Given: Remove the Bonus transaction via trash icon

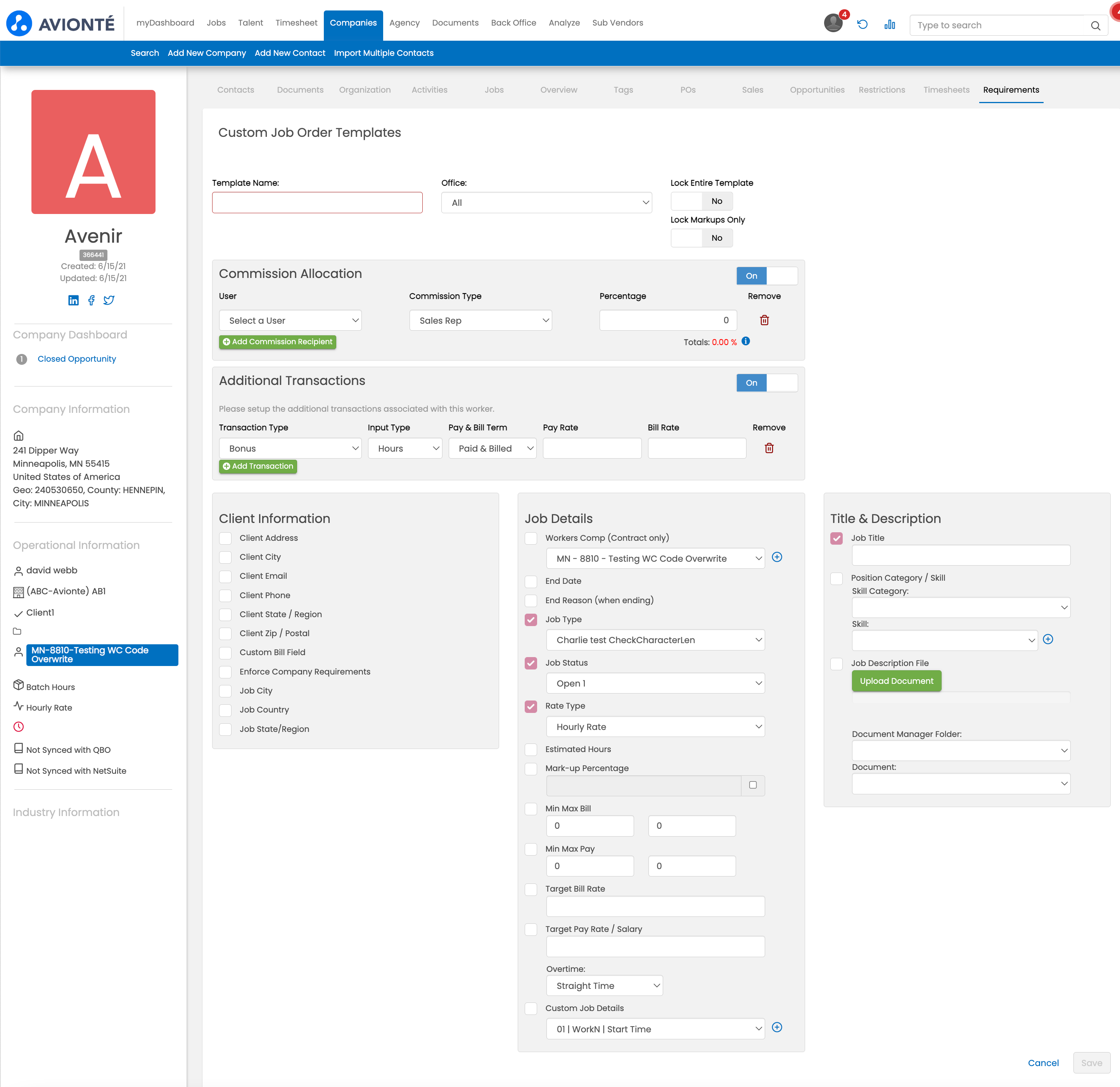Looking at the screenshot, I should (x=769, y=449).
